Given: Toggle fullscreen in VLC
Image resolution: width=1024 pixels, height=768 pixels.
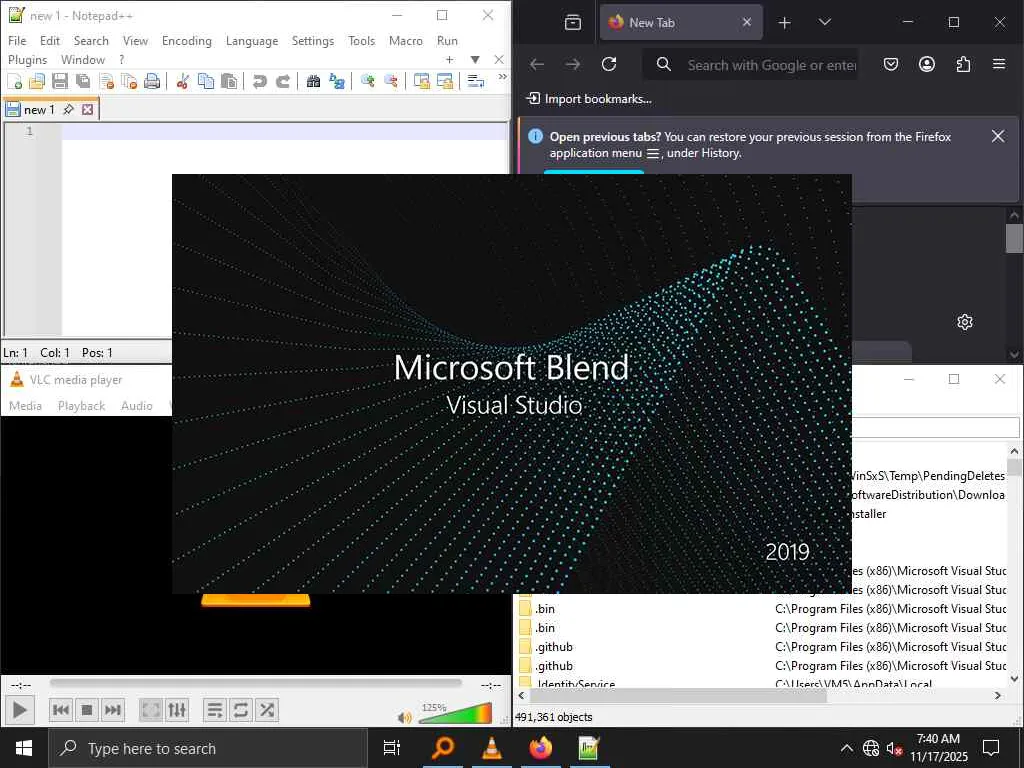Looking at the screenshot, I should pyautogui.click(x=151, y=710).
